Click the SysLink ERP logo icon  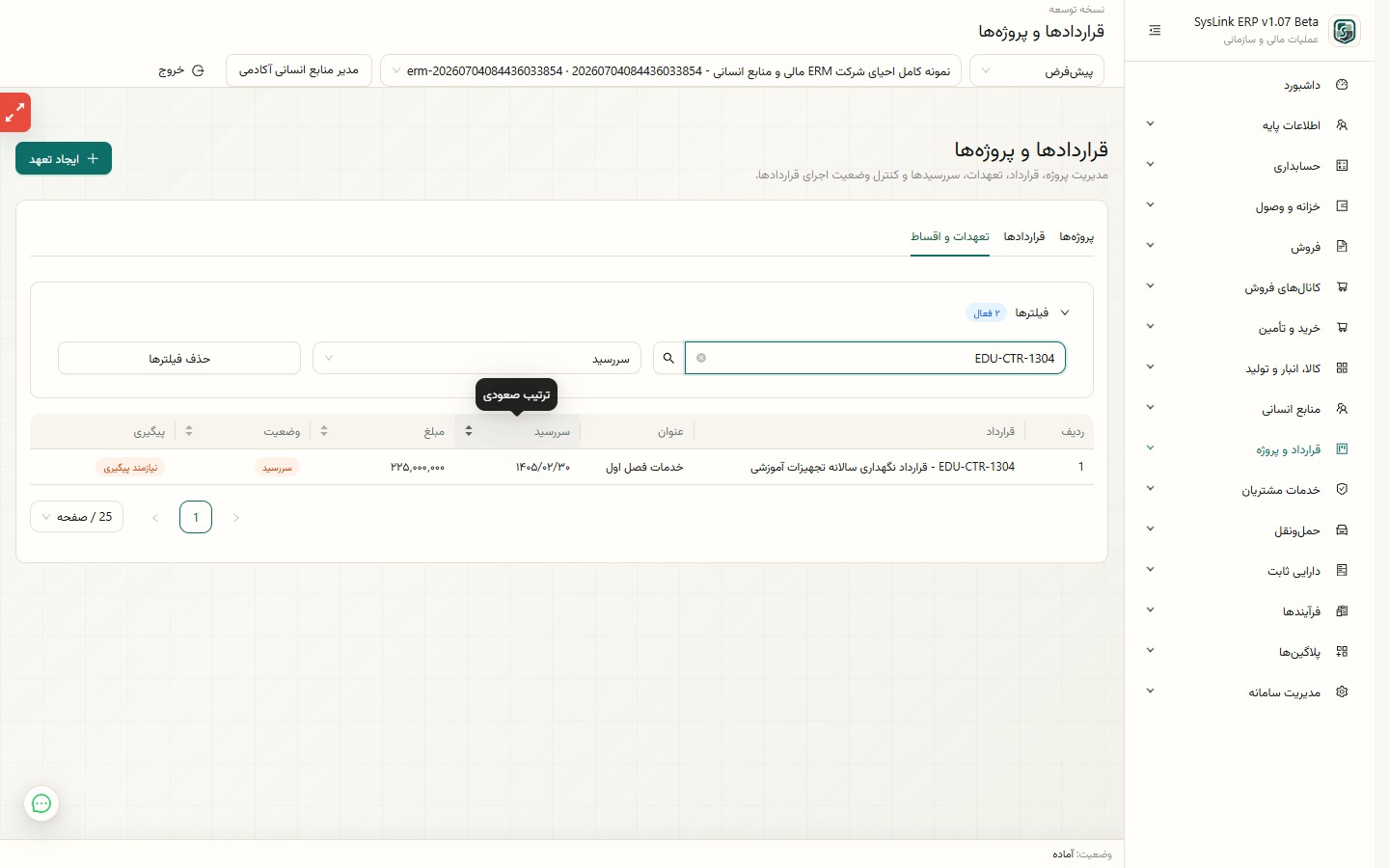tap(1344, 31)
